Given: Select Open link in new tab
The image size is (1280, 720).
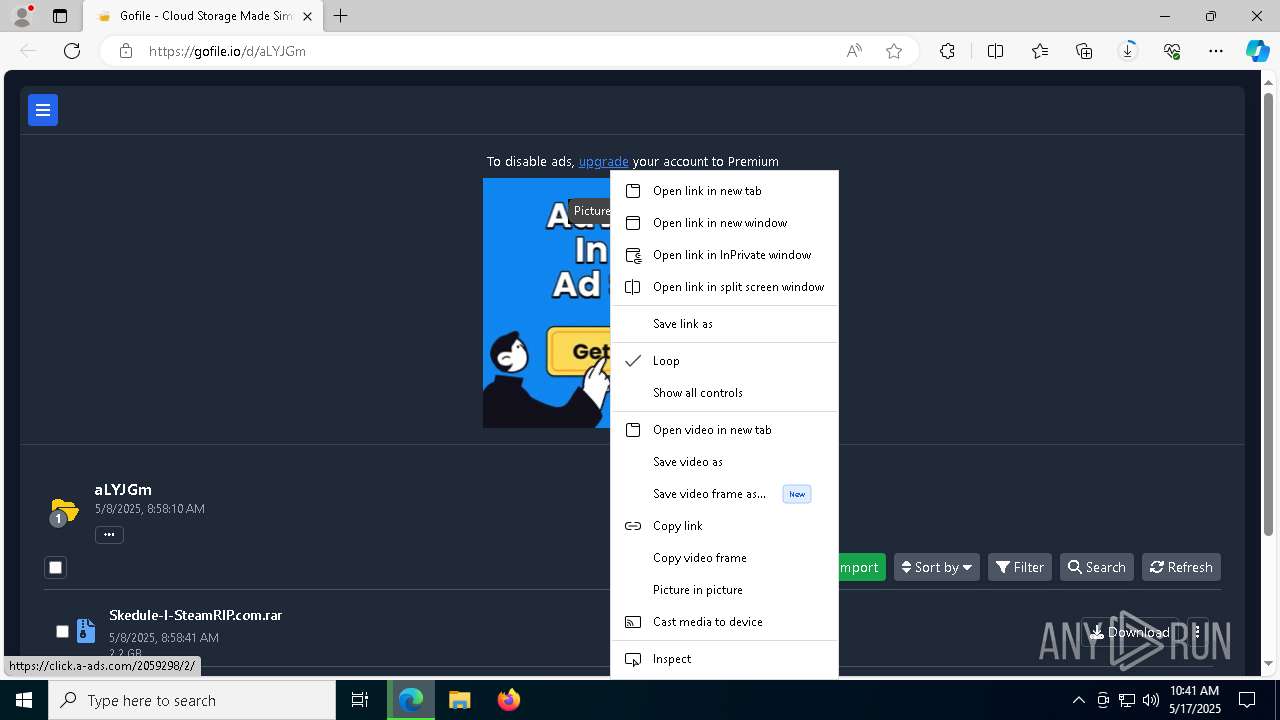Looking at the screenshot, I should [x=724, y=191].
